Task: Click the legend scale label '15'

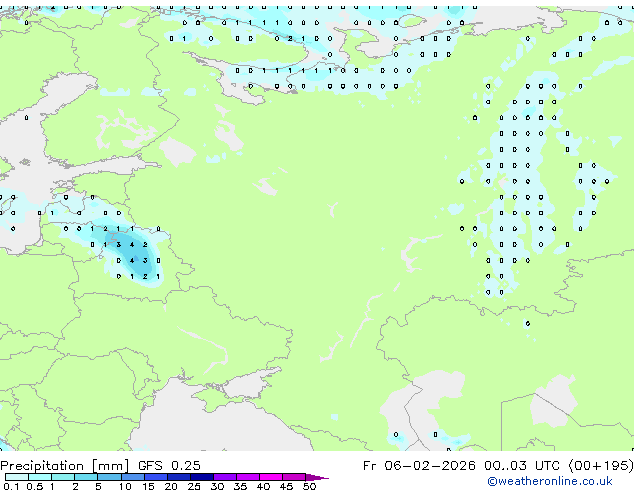Action: tap(148, 486)
